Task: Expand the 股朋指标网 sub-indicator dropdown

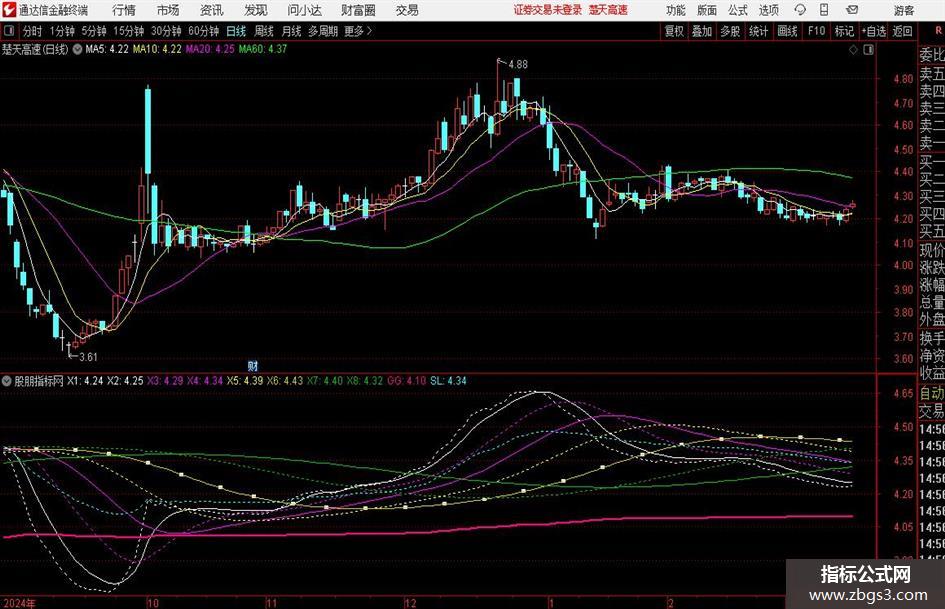Action: click(7, 381)
